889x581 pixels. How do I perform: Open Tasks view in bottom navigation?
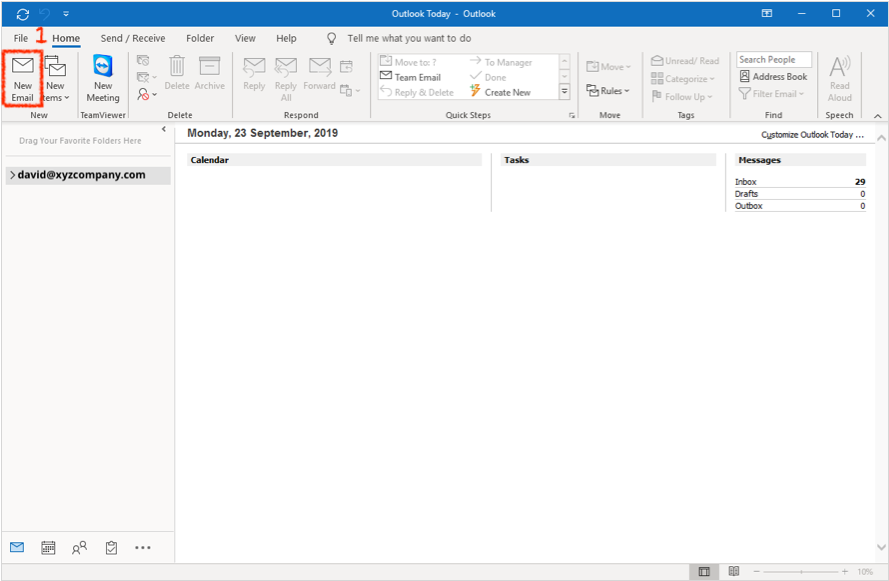tap(111, 547)
